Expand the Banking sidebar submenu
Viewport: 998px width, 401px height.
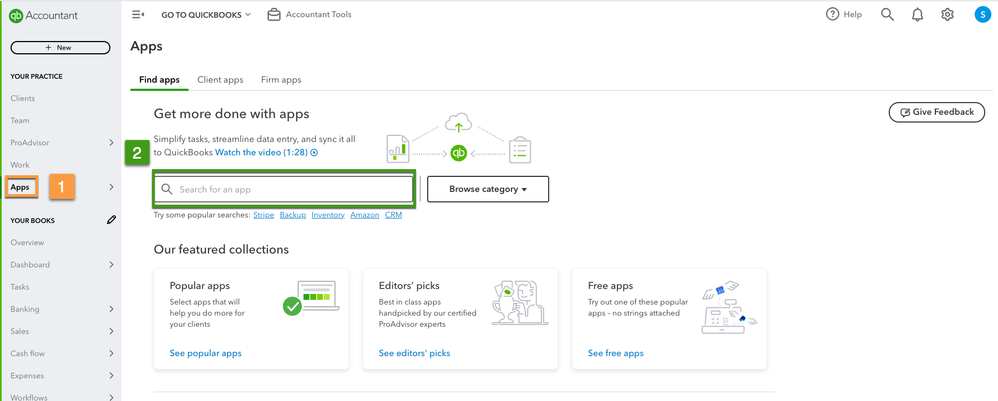[x=111, y=309]
